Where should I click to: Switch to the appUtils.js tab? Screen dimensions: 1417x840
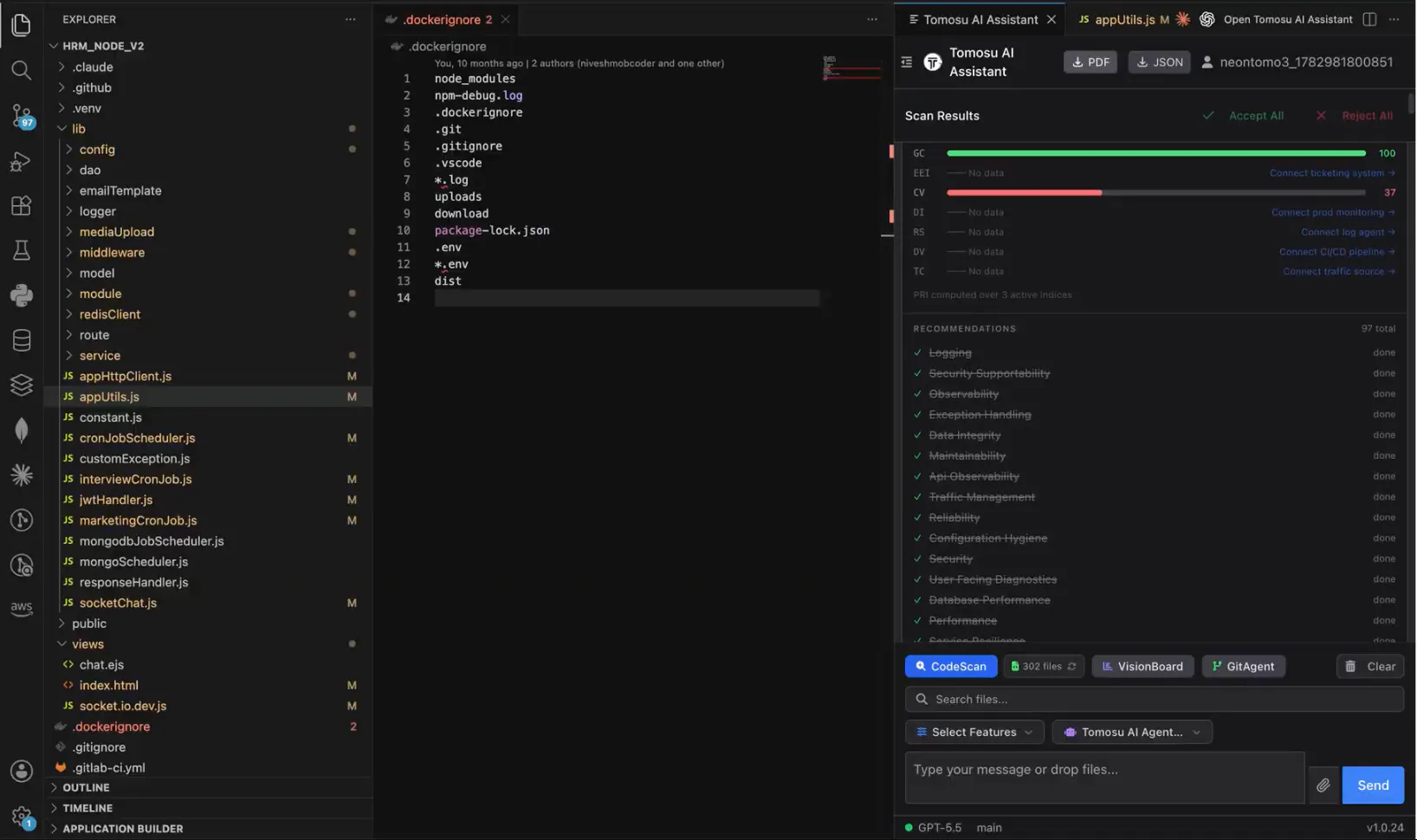(1124, 19)
